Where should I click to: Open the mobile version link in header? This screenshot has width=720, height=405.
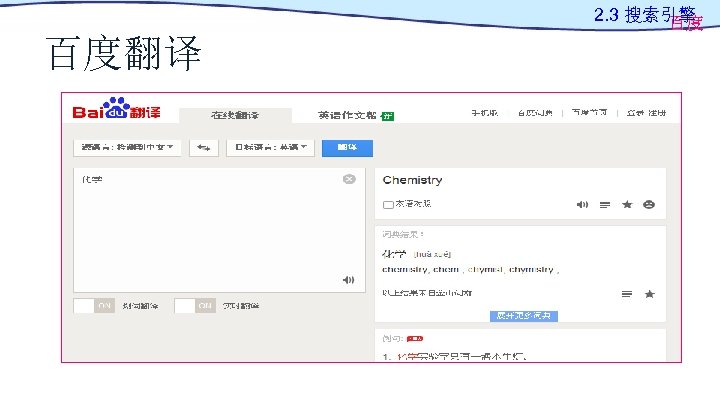click(484, 112)
